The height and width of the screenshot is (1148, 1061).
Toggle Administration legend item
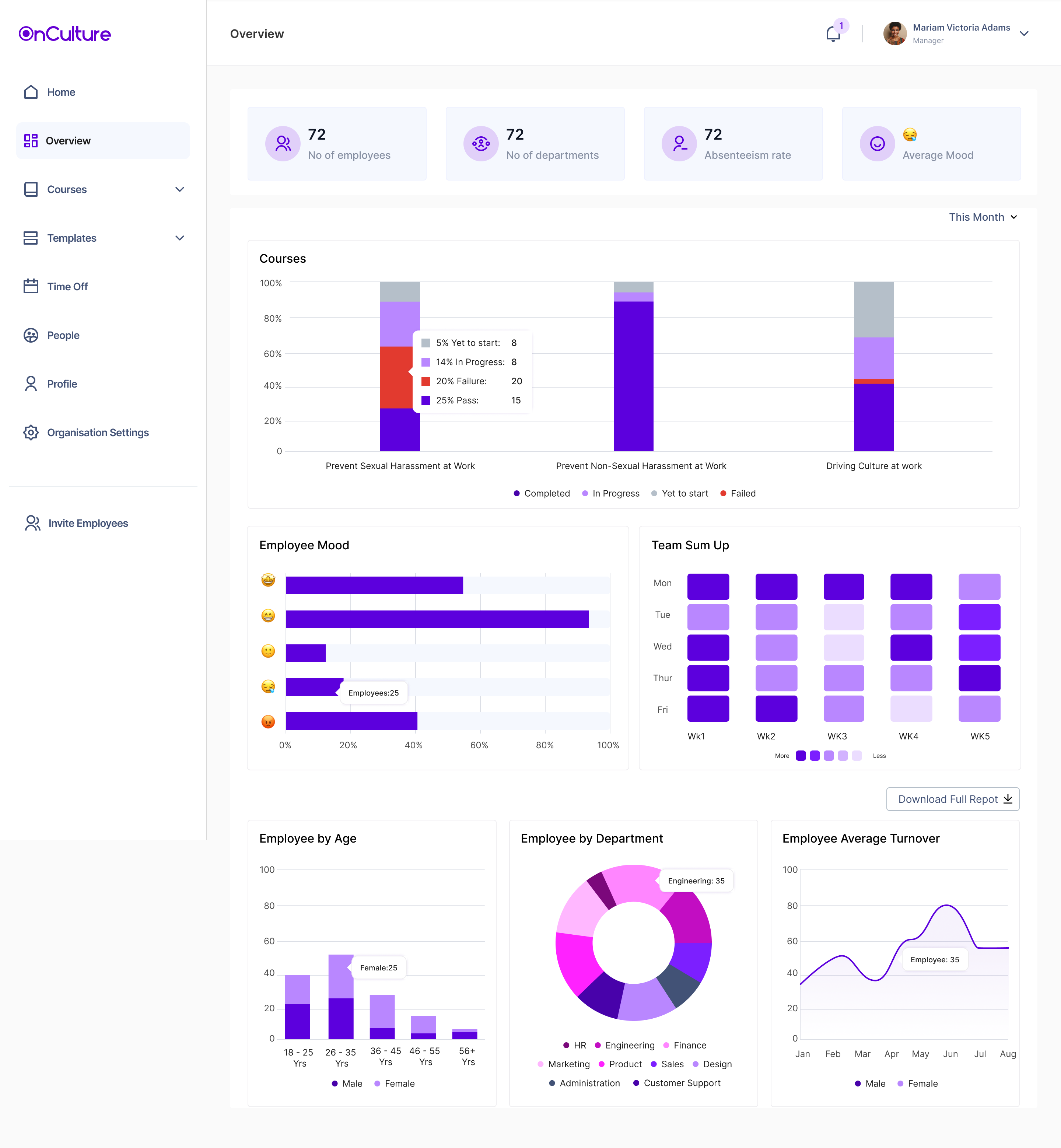click(x=584, y=1083)
